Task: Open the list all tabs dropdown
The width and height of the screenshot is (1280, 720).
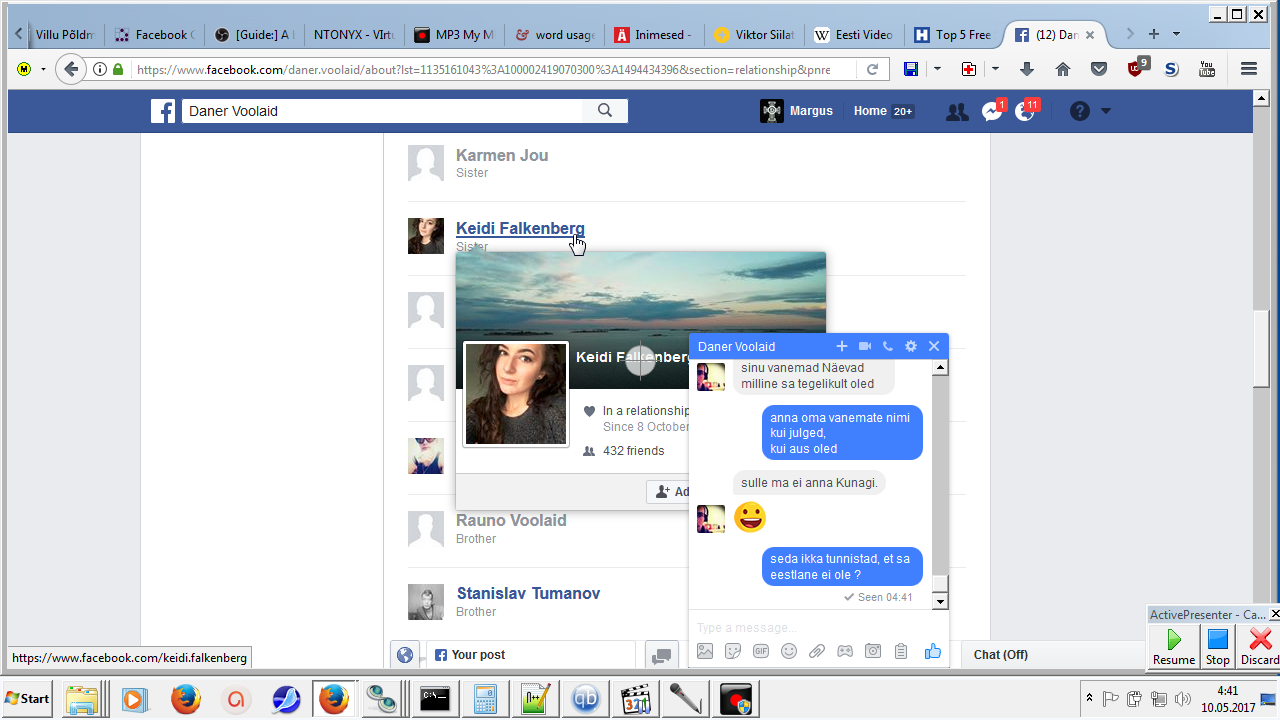Action: tap(1176, 34)
